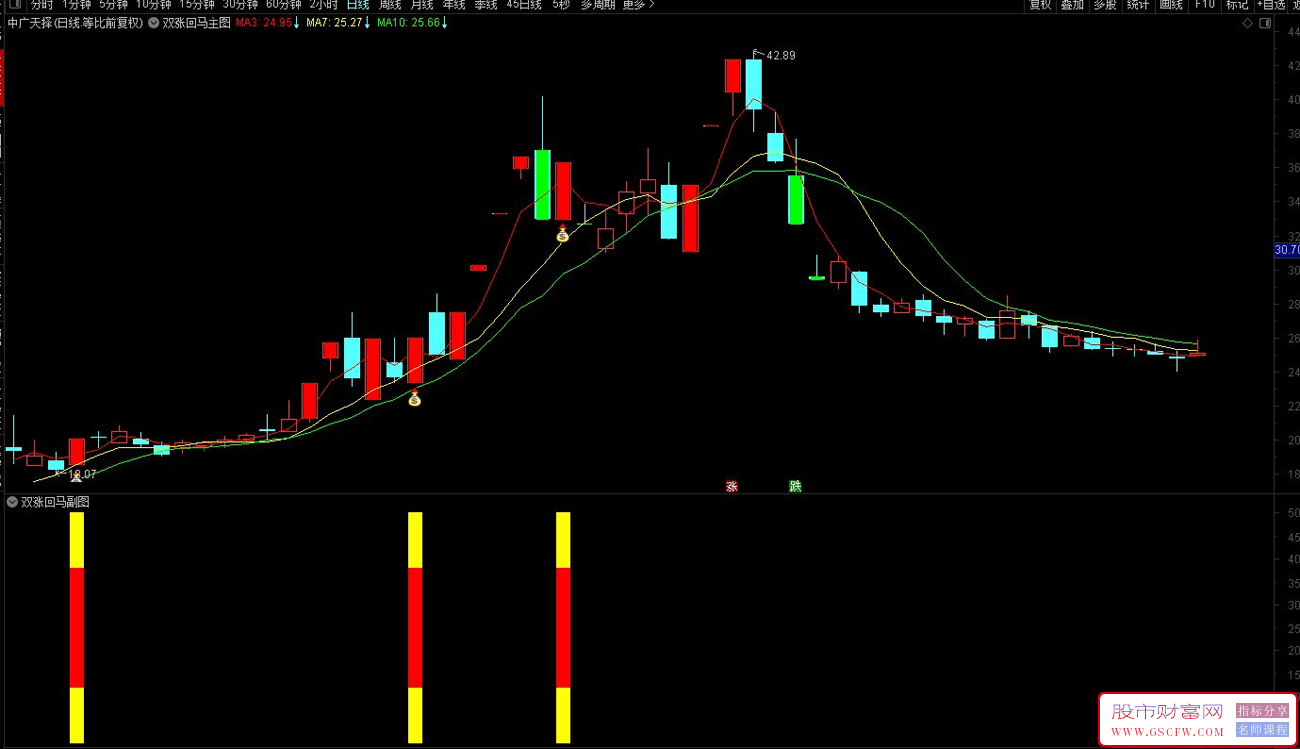Click the 标记 mark button
This screenshot has height=749, width=1300.
(x=1236, y=5)
